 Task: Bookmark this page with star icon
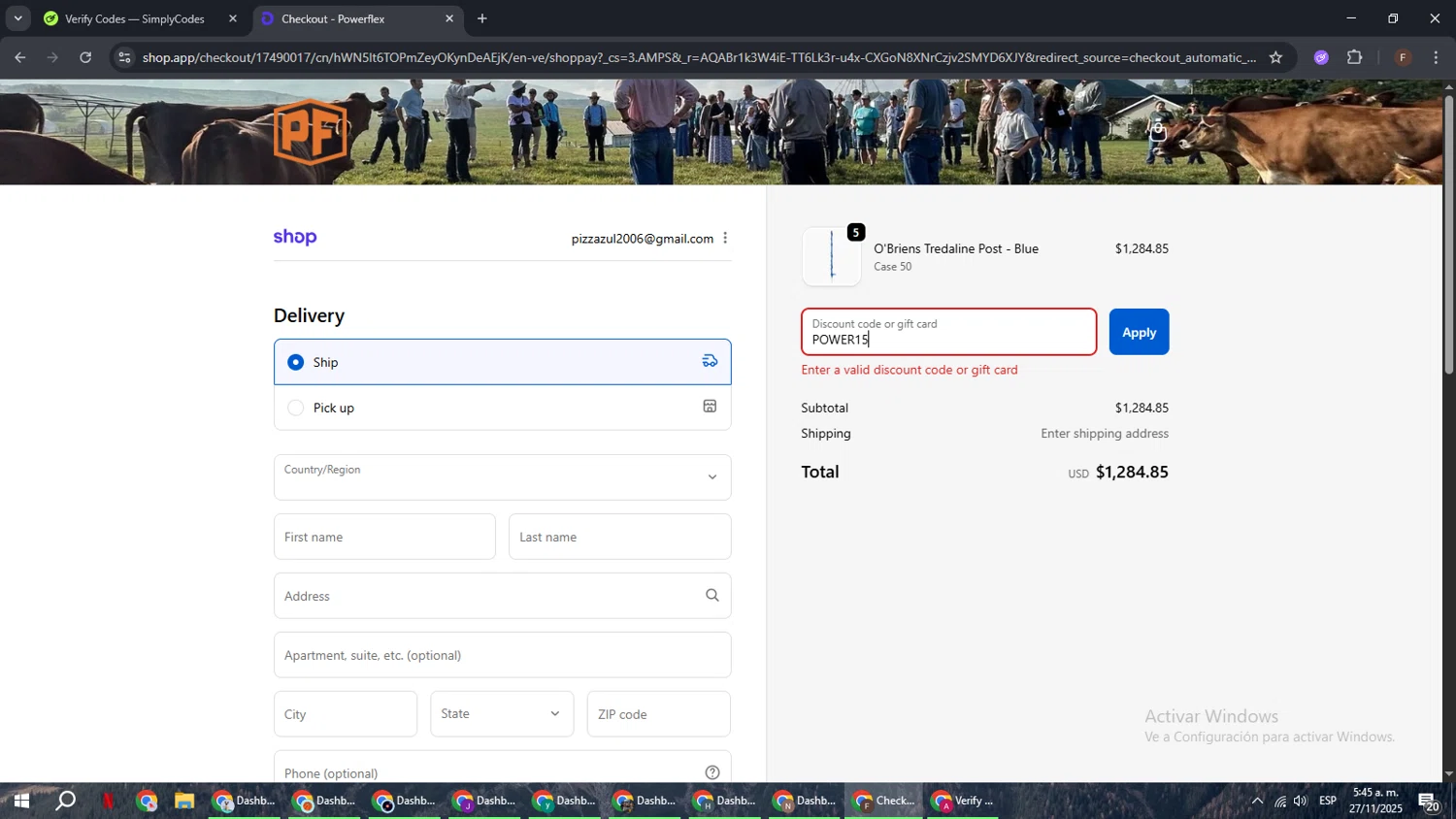click(x=1275, y=57)
